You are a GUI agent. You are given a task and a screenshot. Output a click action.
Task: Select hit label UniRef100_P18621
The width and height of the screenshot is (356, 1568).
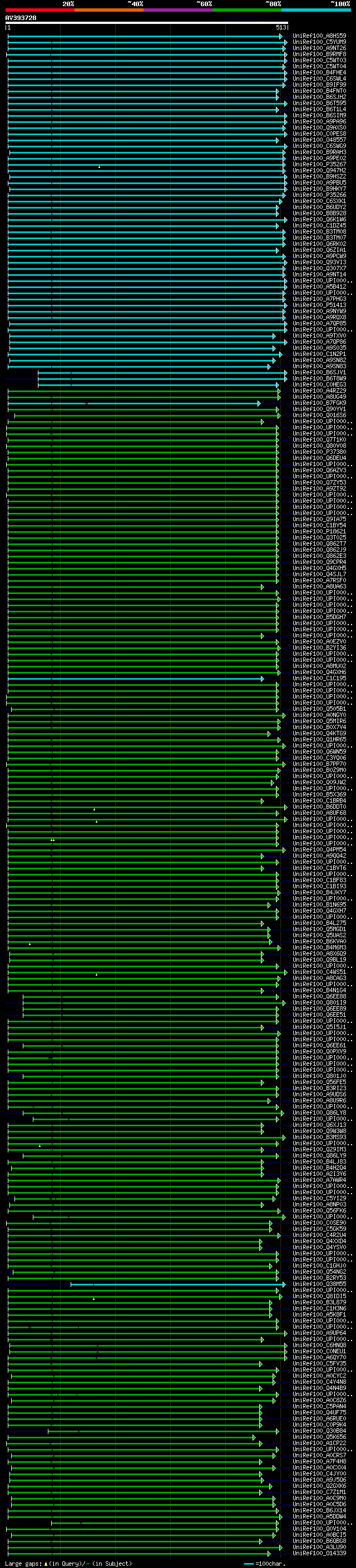(x=319, y=531)
